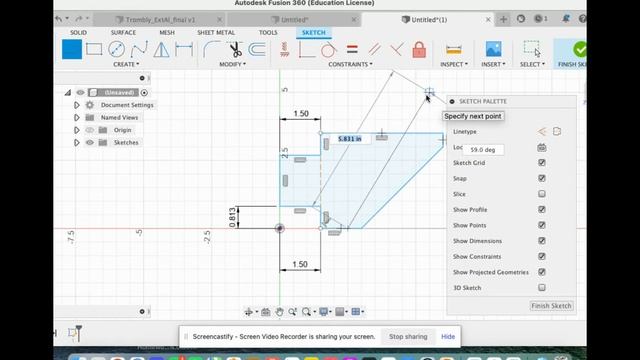Viewport: 640px width, 360px height.
Task: Select the Spline sketch tool
Action: (139, 50)
